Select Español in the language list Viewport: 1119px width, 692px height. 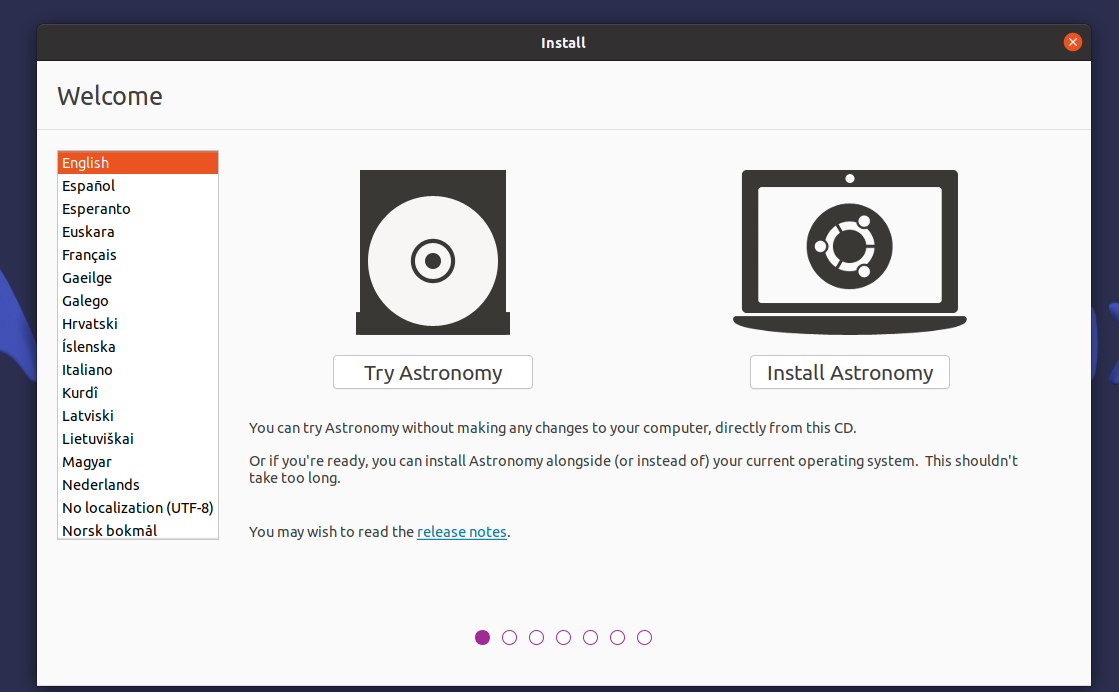pyautogui.click(x=138, y=185)
